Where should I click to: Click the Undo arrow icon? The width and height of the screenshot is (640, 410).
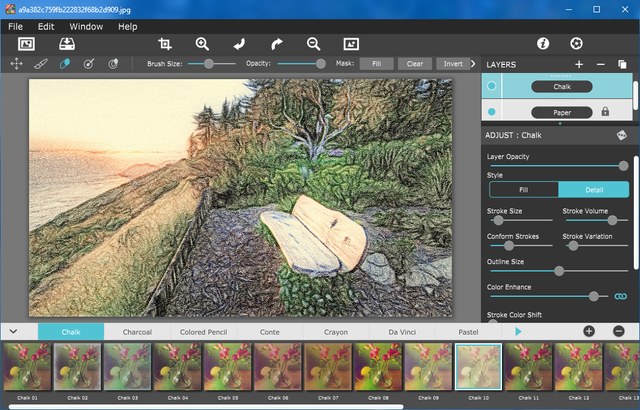pos(239,44)
